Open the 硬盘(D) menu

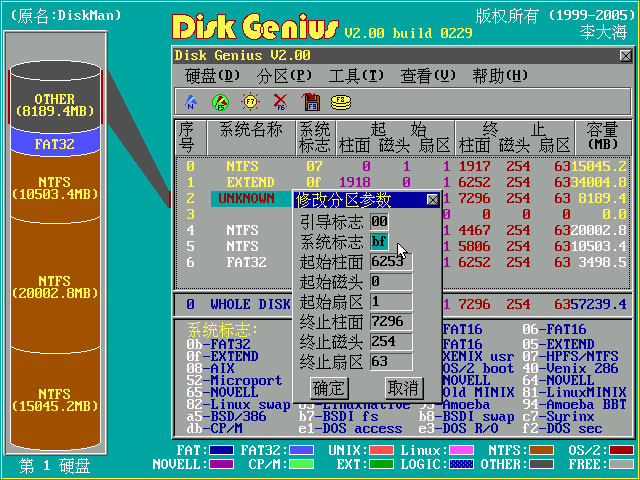[x=212, y=76]
